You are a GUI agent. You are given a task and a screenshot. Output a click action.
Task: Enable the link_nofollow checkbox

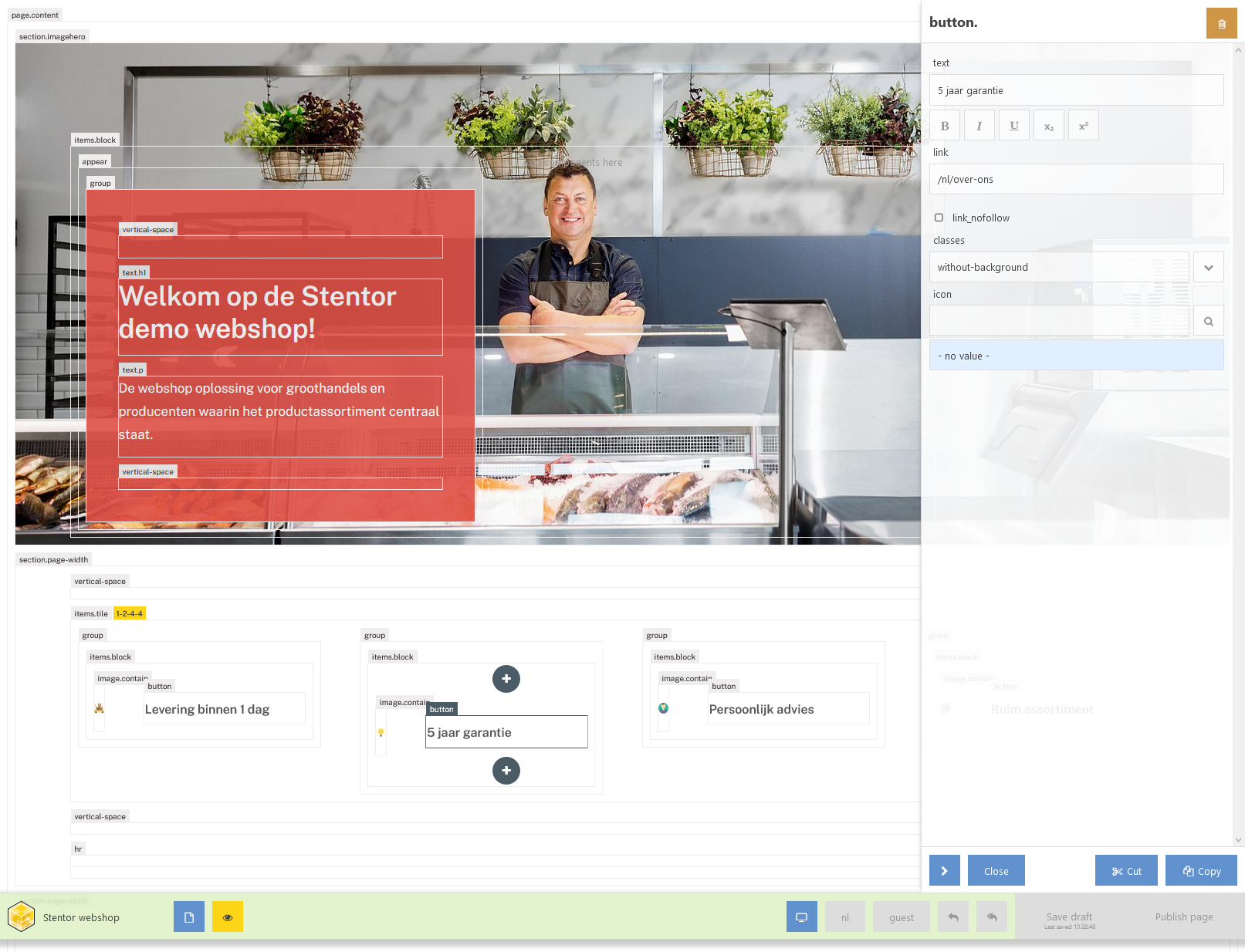coord(939,218)
